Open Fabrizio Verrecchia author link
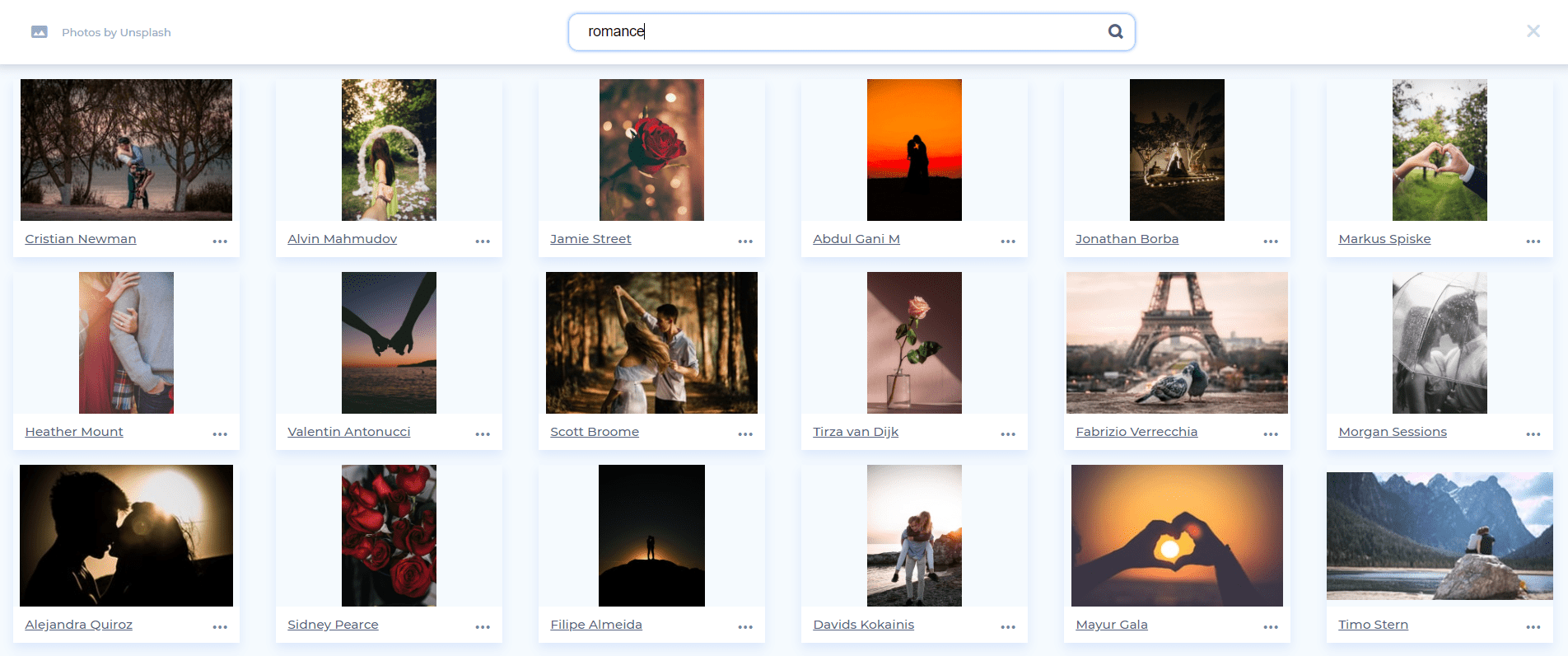 pos(1136,432)
